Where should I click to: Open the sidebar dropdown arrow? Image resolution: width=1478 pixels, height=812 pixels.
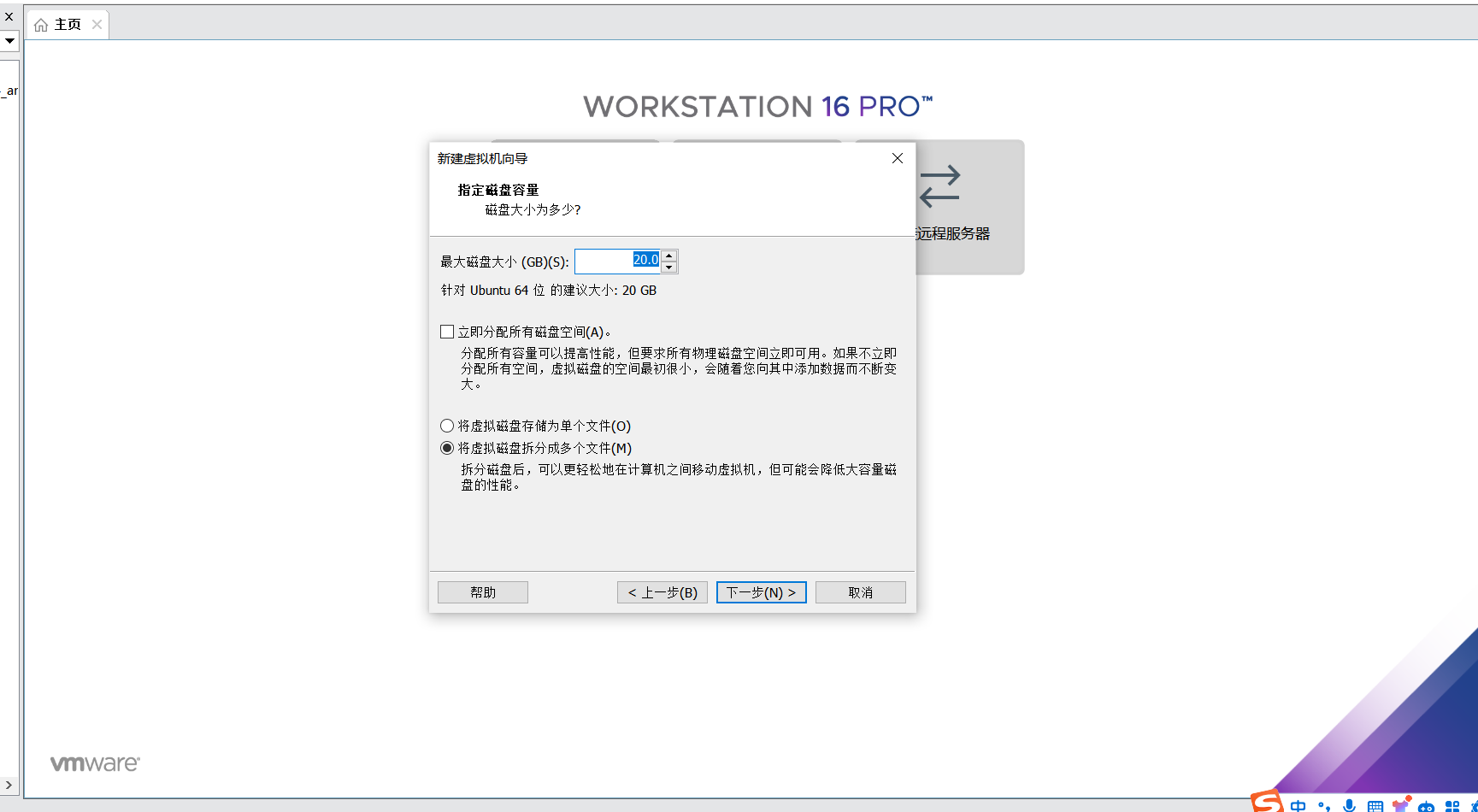(x=9, y=40)
